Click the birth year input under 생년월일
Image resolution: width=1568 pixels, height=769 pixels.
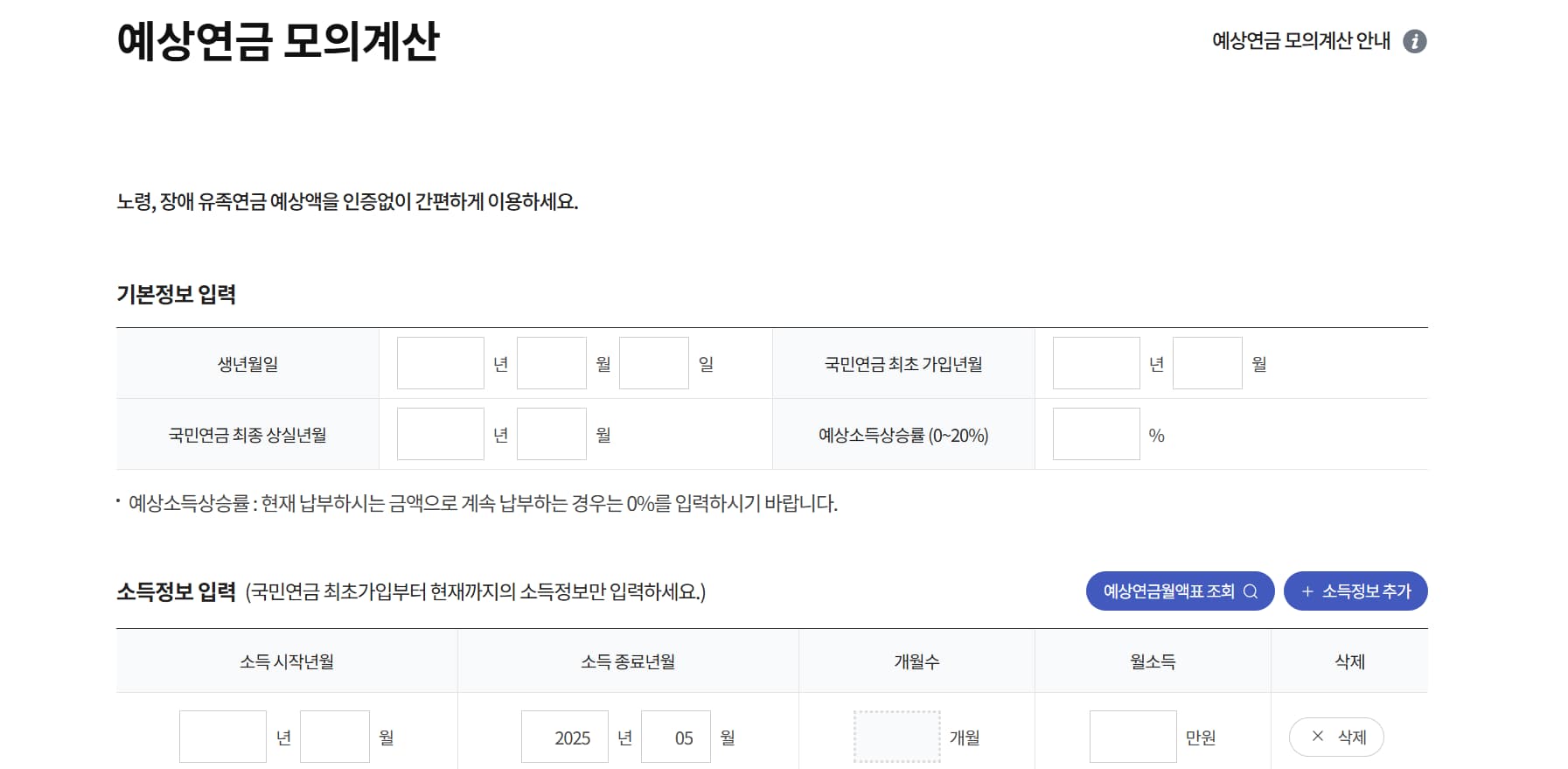[x=440, y=363]
